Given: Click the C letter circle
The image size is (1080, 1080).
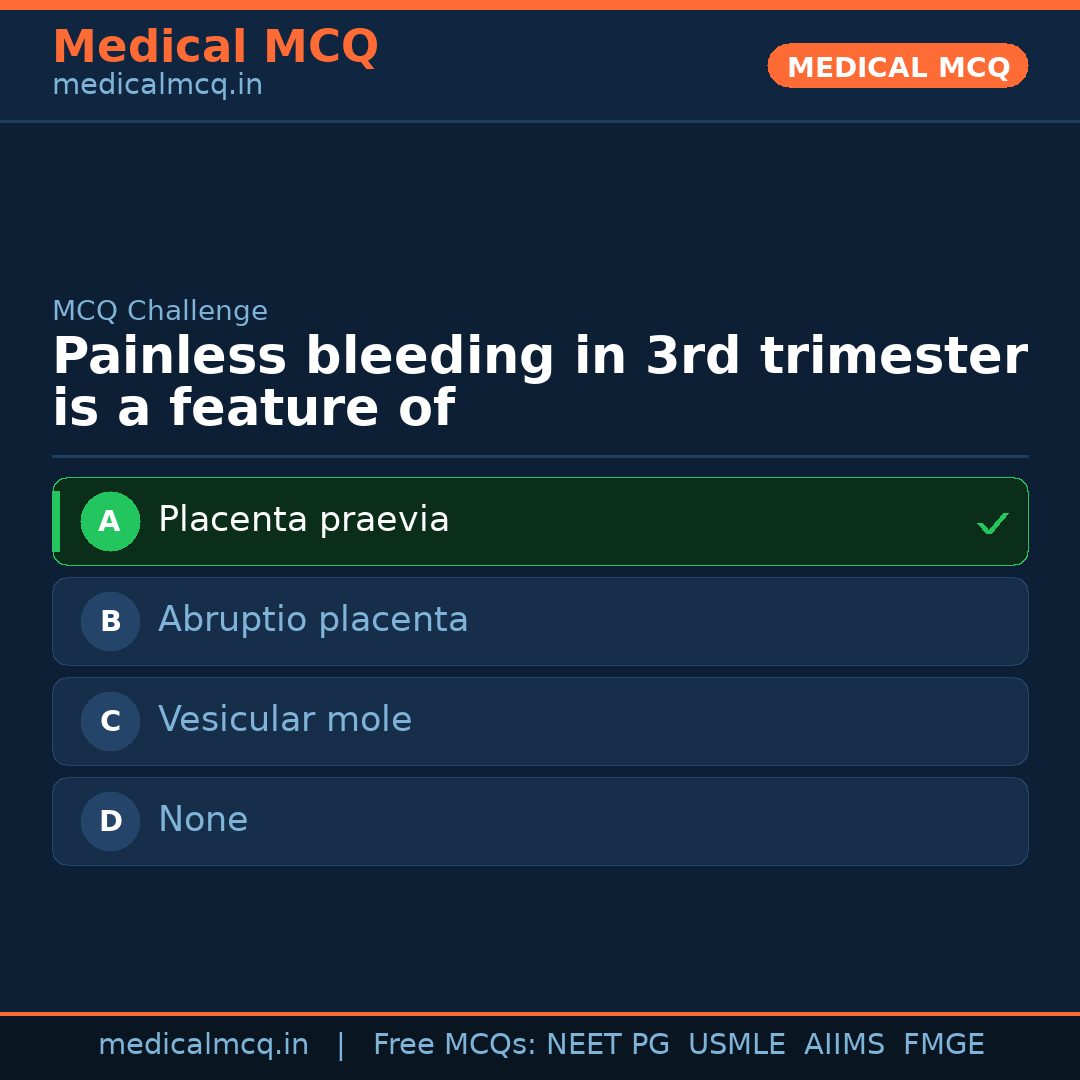Looking at the screenshot, I should point(110,721).
